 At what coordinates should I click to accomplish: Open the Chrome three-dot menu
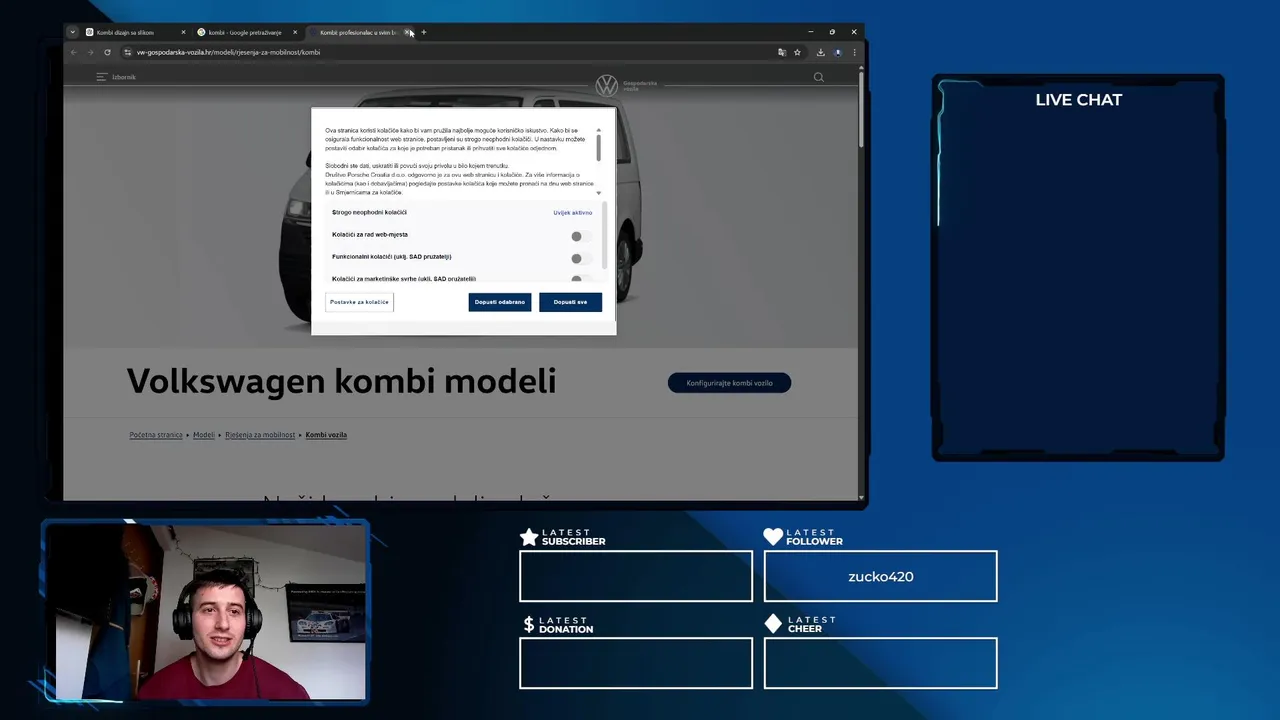tap(853, 52)
